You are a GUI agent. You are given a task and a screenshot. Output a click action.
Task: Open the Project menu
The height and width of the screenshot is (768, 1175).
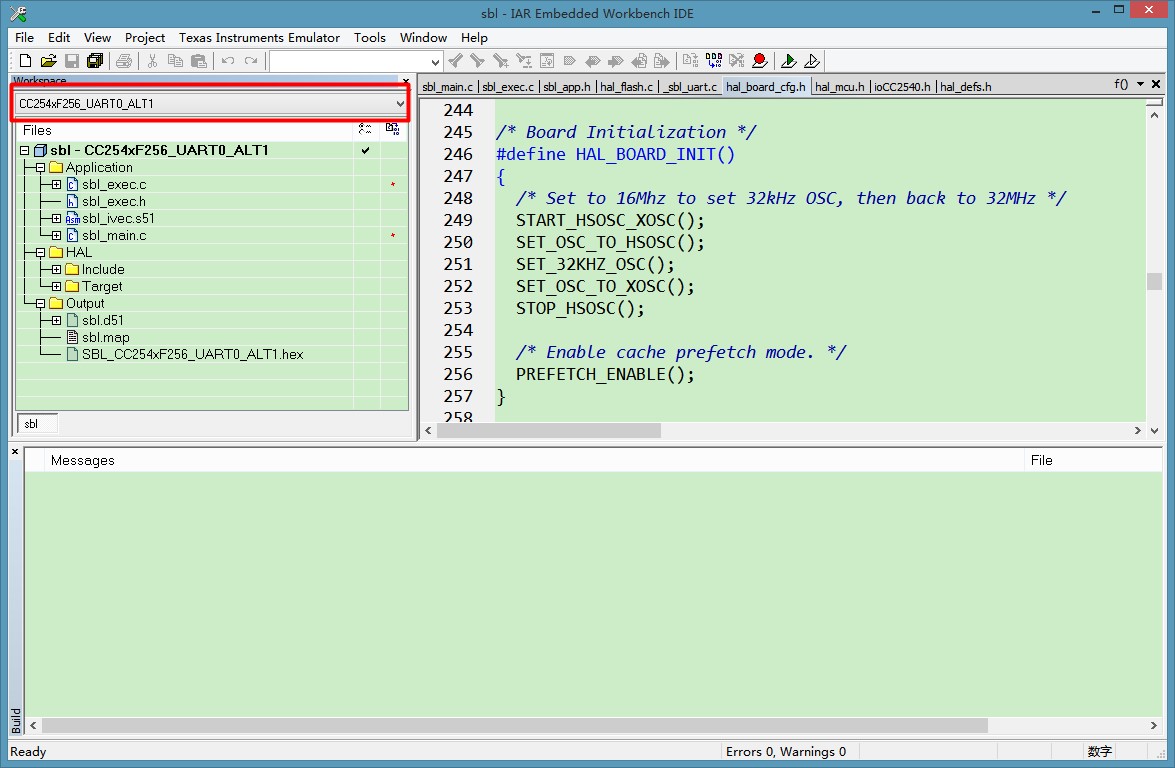(x=145, y=37)
